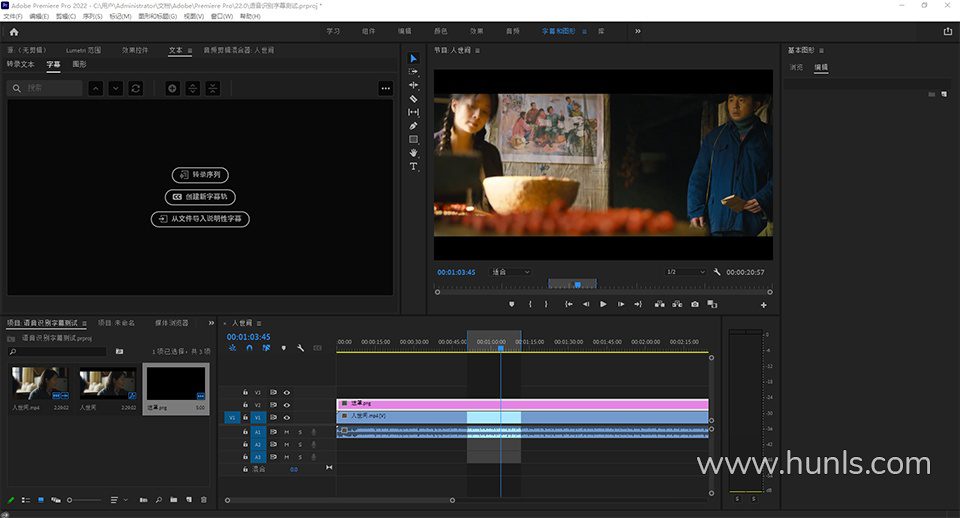The image size is (960, 518).
Task: Toggle linked selection in timeline
Action: [x=266, y=348]
